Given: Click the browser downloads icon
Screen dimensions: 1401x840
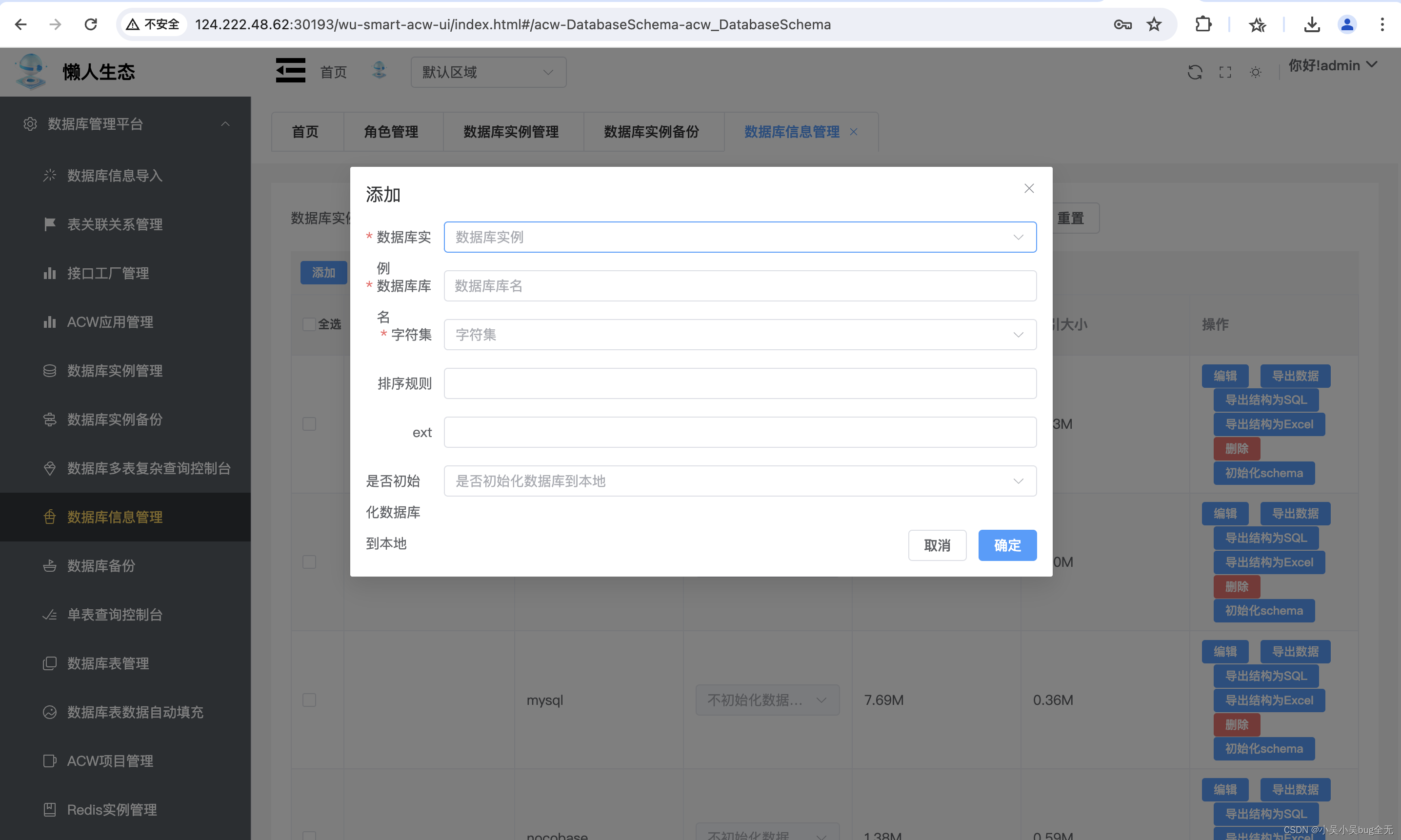Looking at the screenshot, I should (1312, 24).
